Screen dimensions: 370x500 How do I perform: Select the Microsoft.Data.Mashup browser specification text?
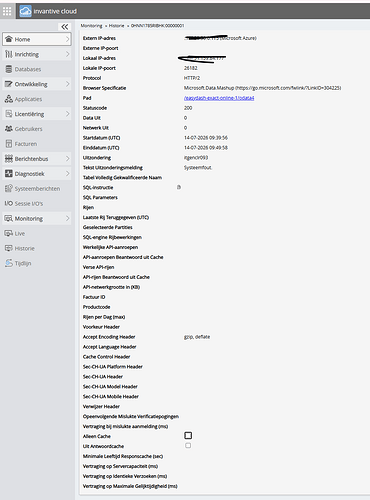[x=262, y=88]
